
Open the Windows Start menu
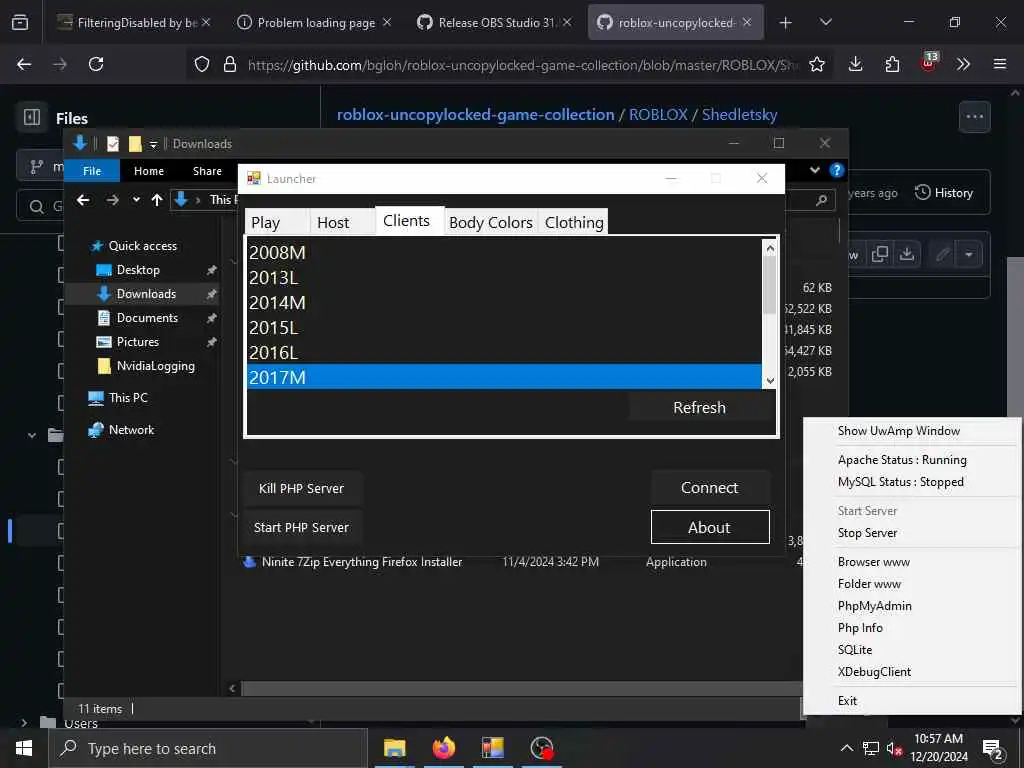click(24, 748)
